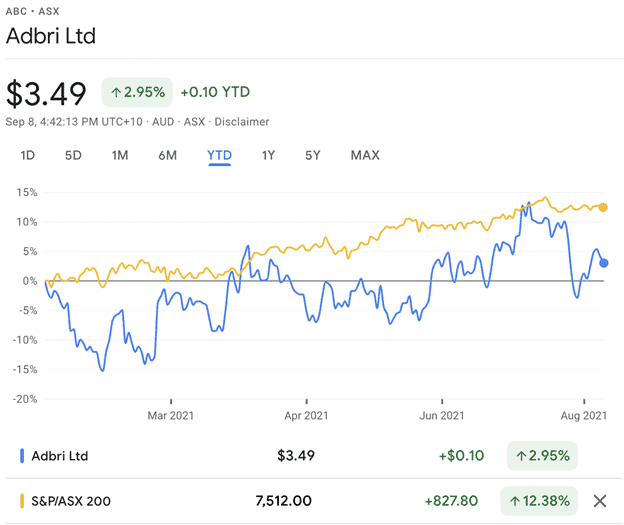Click the large $3.49 headline price
Viewport: 624px width, 525px height.
pos(46,94)
